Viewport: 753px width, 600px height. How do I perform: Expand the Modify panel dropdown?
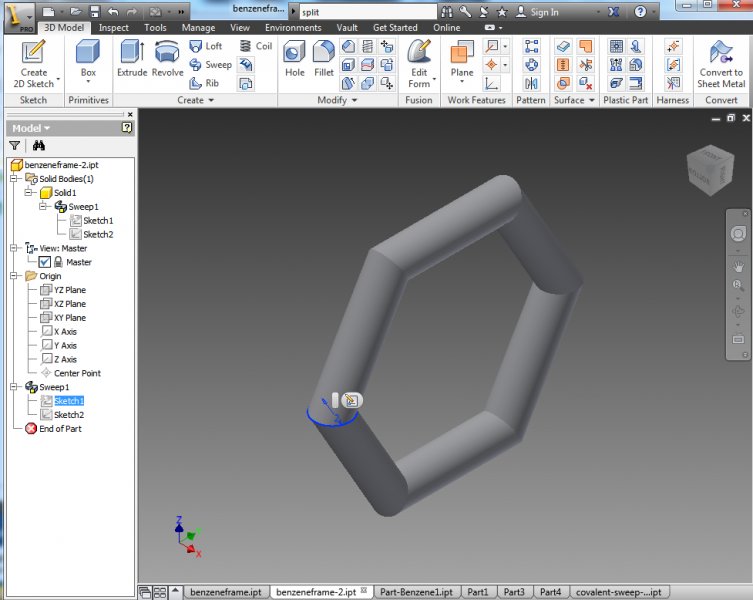(353, 100)
